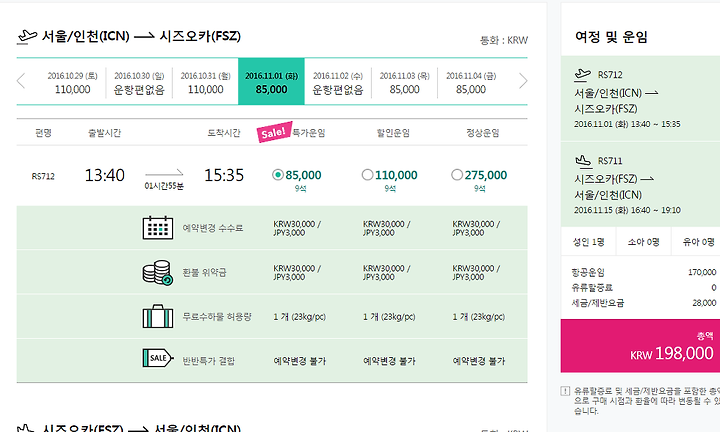Screen dimensions: 720x432
Task: Click the 유류할증료 row
Action: [644, 287]
